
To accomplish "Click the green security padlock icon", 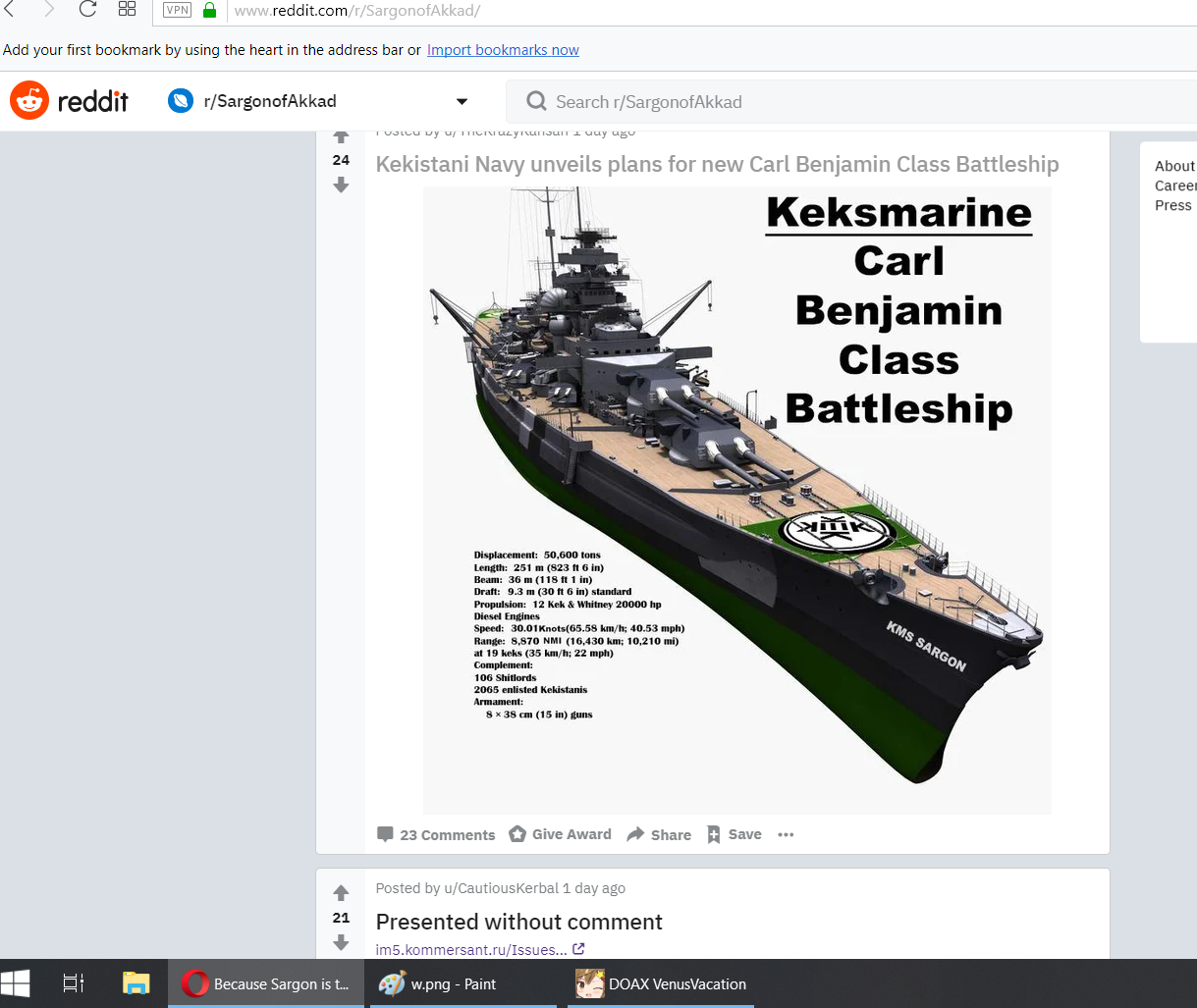I will tap(209, 10).
